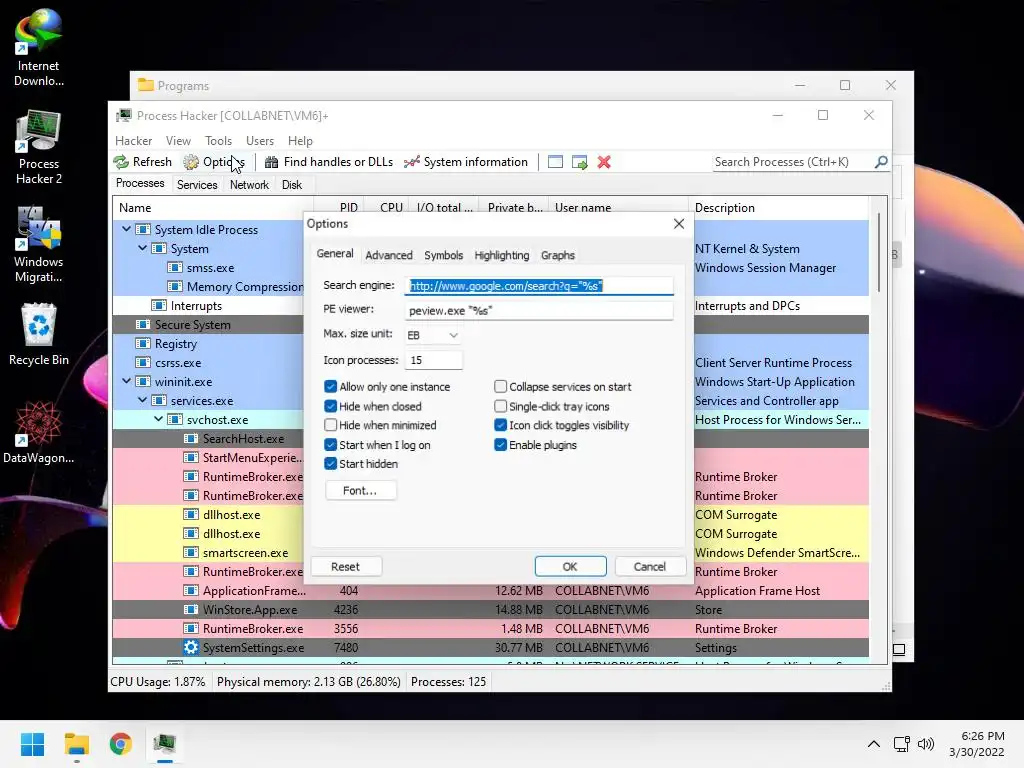Collapse wininit.exe tree node
This screenshot has height=768, width=1024.
point(126,381)
